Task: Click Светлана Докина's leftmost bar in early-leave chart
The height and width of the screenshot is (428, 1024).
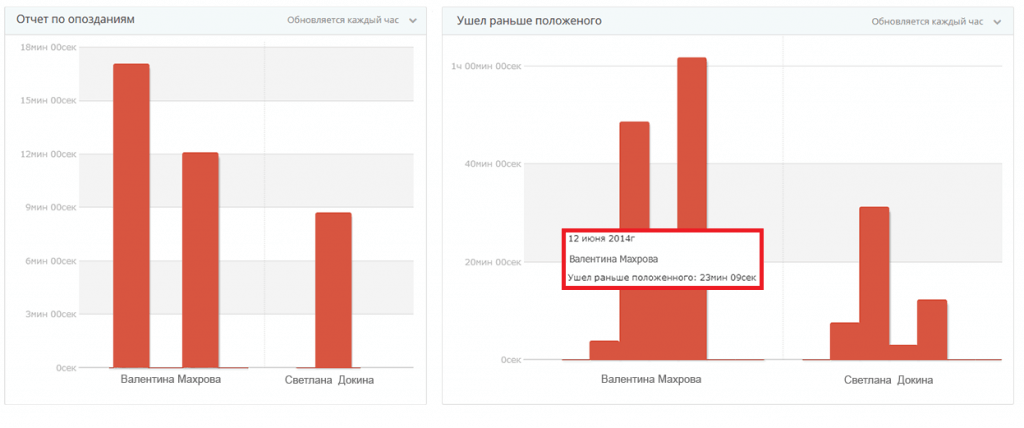Action: click(x=845, y=341)
